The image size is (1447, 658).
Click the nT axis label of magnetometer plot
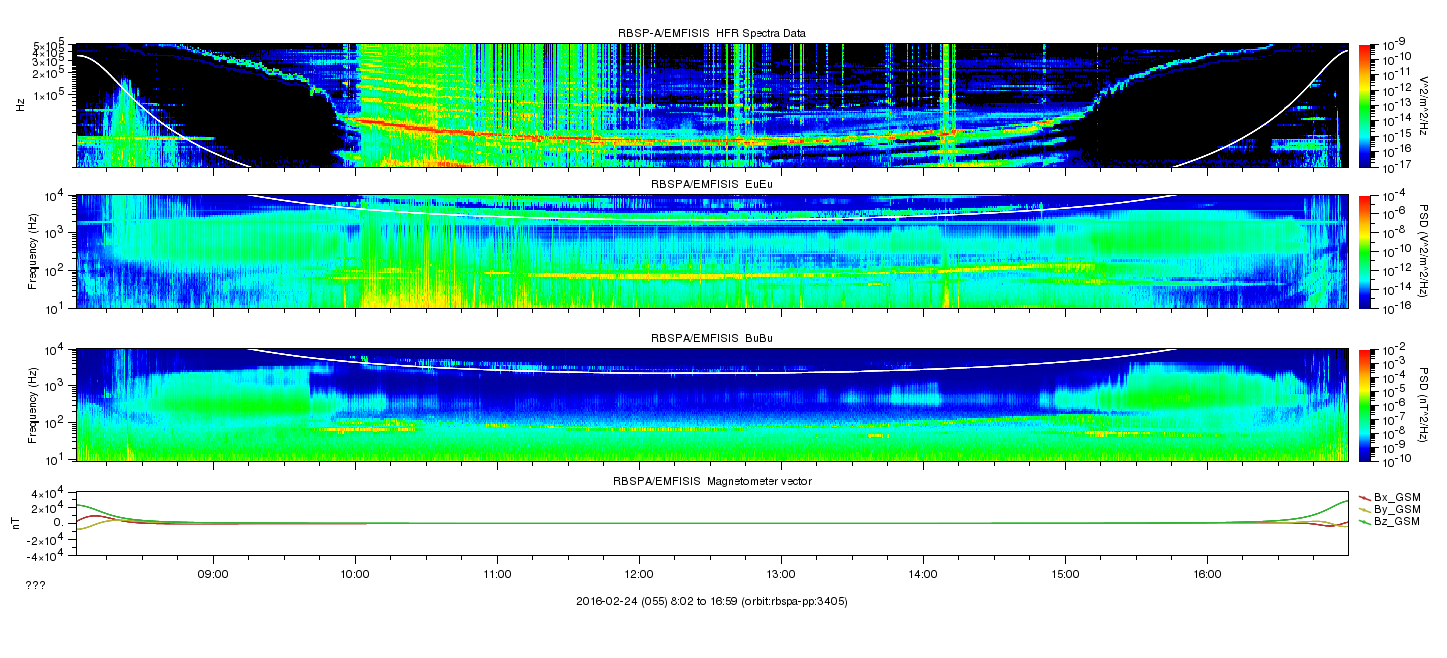point(17,523)
